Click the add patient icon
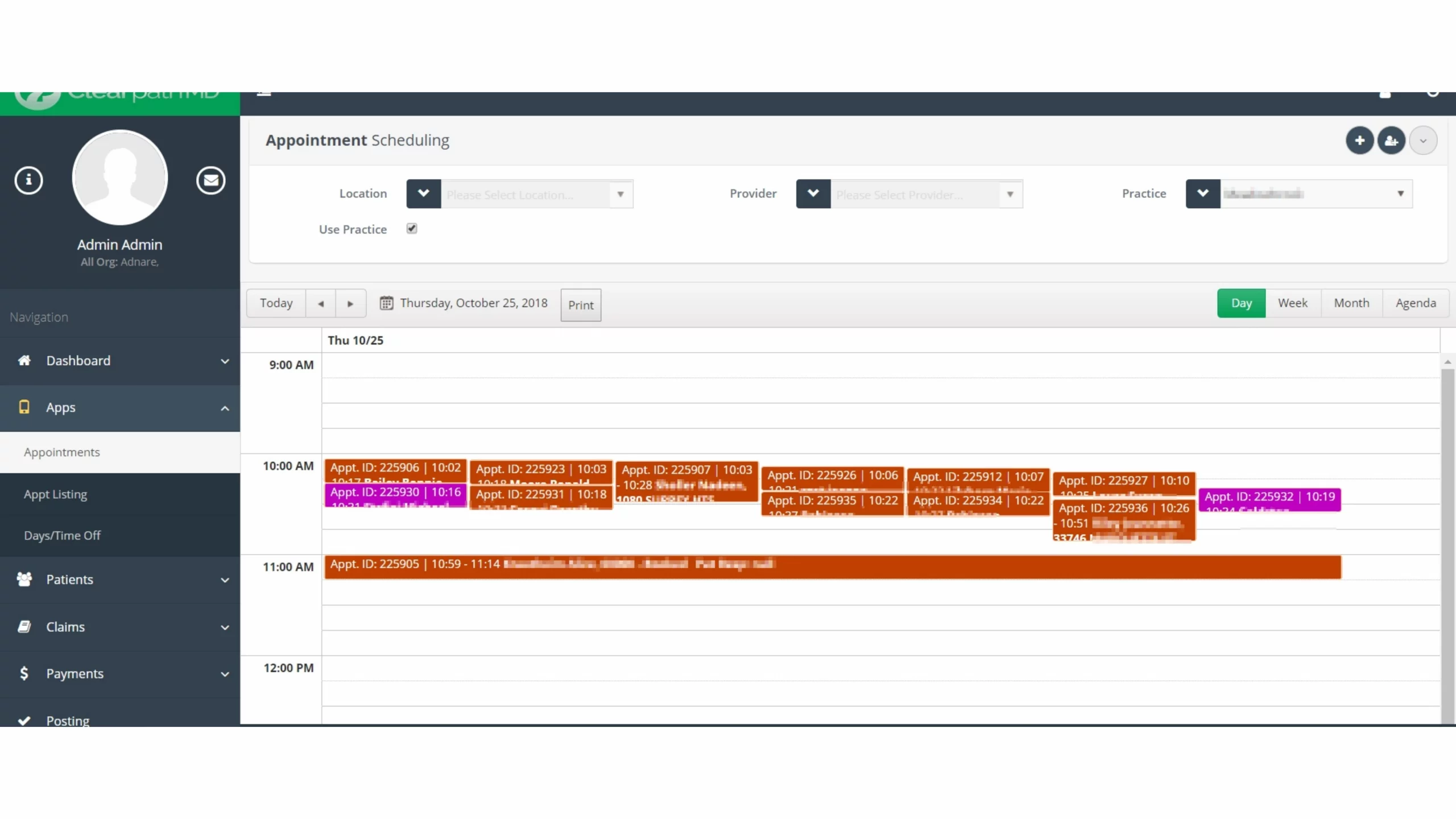This screenshot has width=1456, height=819. [x=1391, y=140]
